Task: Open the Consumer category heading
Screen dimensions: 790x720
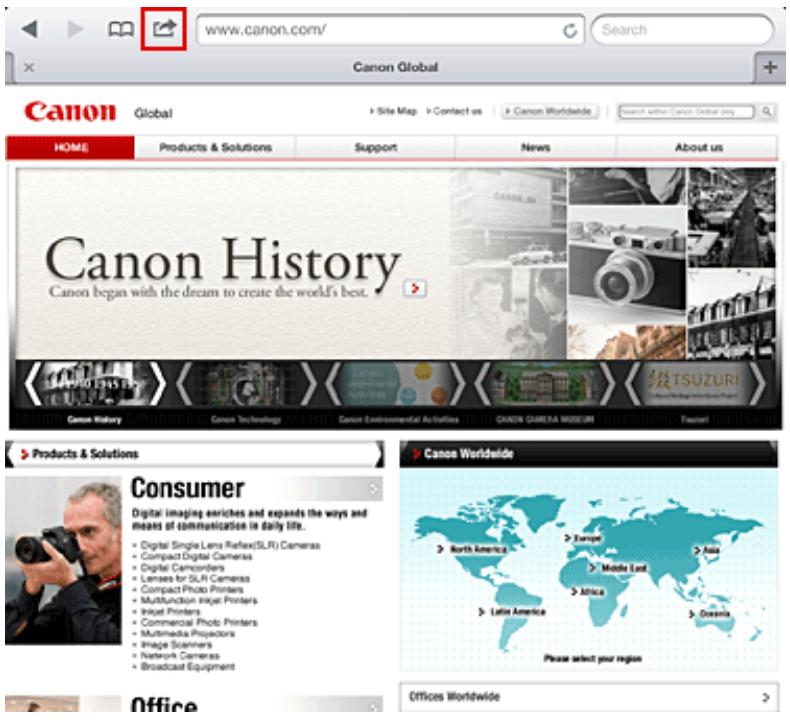Action: coord(187,488)
